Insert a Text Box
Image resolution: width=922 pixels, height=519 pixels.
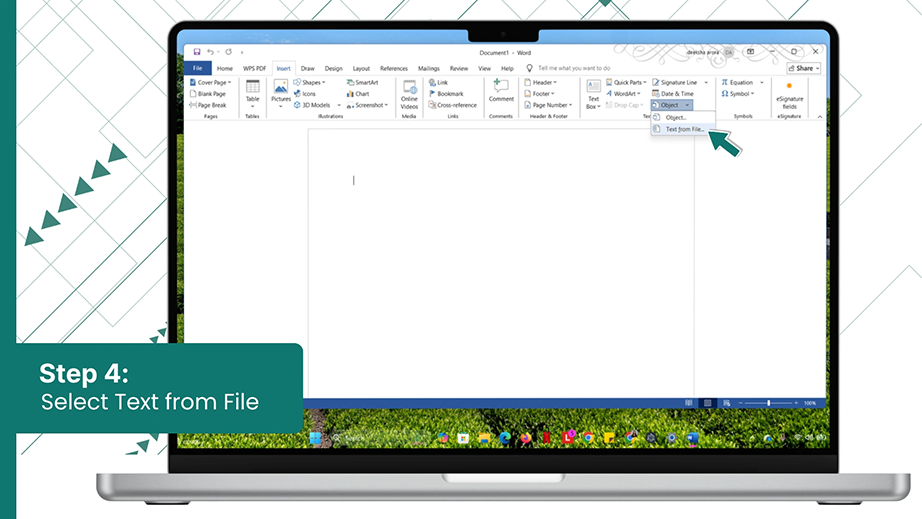click(593, 95)
